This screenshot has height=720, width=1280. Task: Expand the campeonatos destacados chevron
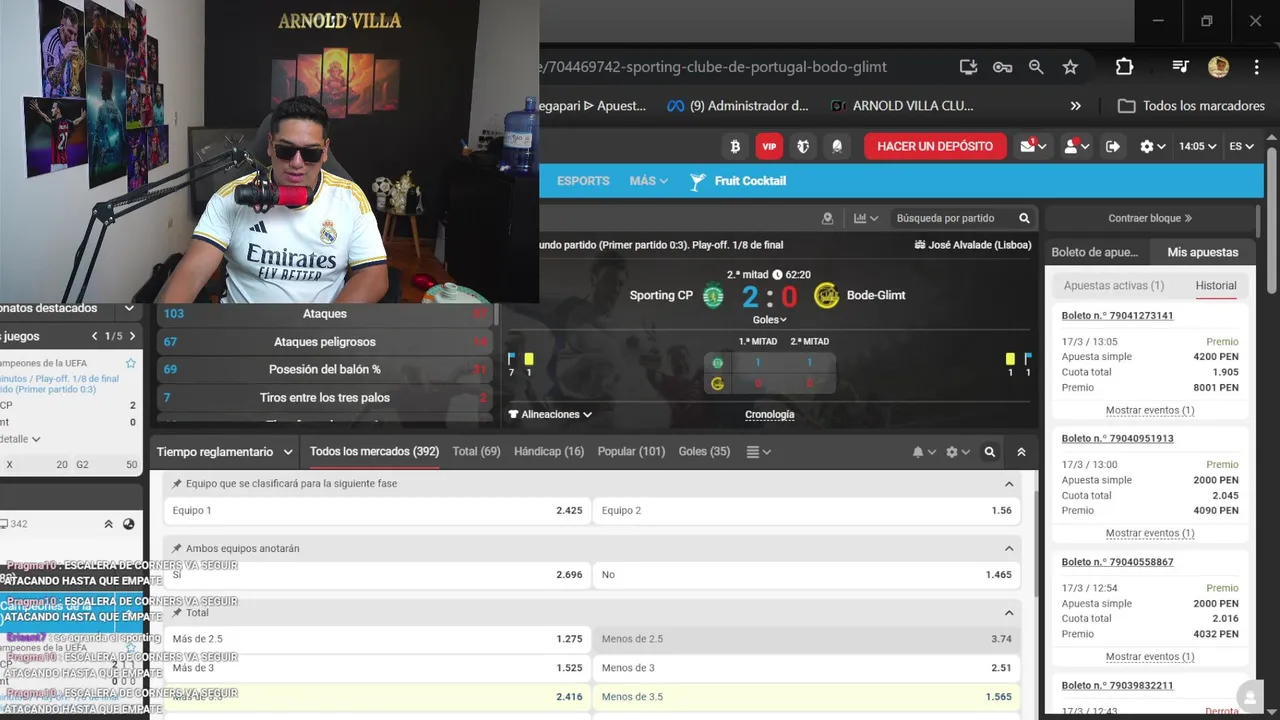tap(129, 308)
